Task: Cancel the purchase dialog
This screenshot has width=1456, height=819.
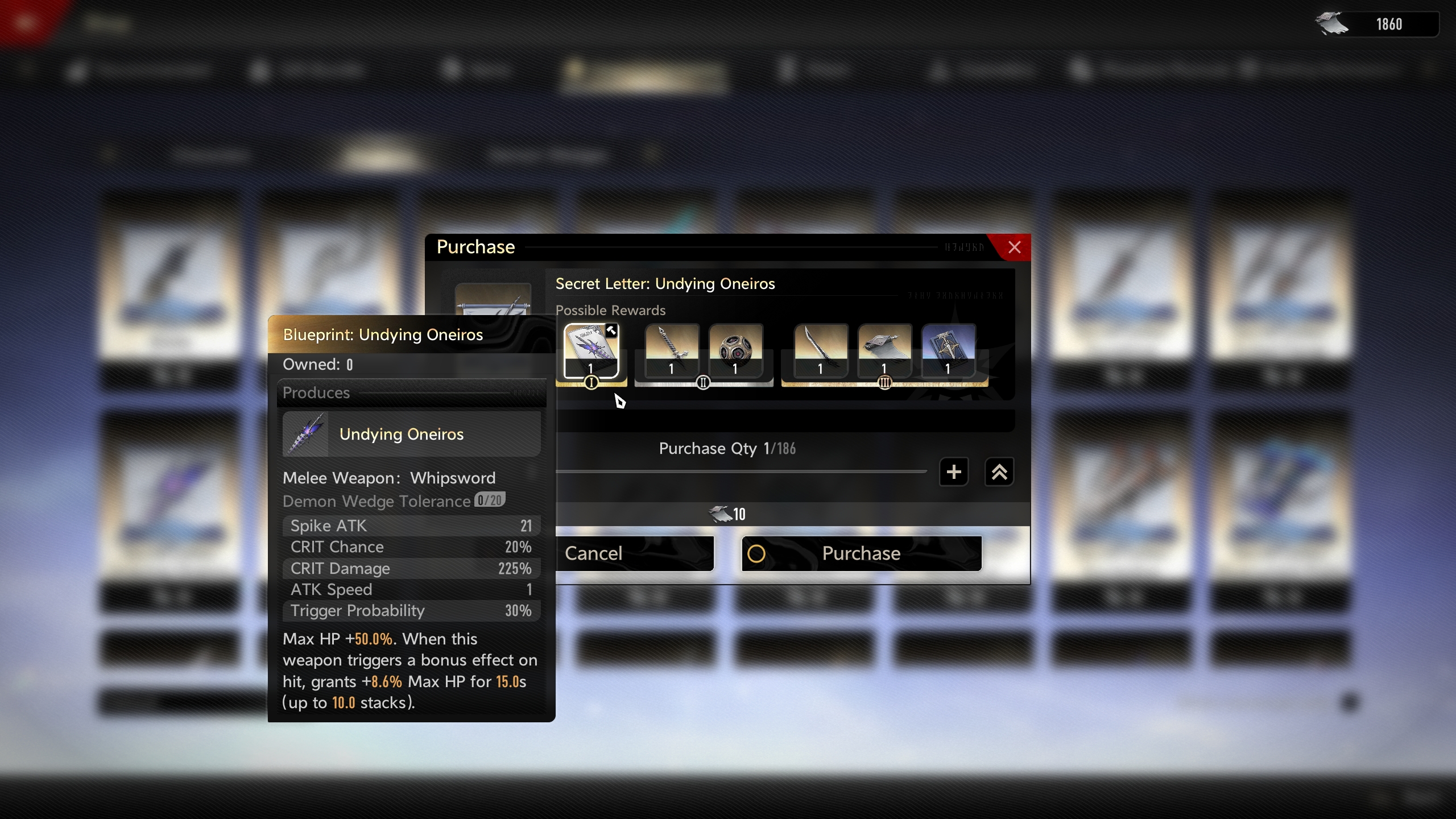Action: point(634,553)
